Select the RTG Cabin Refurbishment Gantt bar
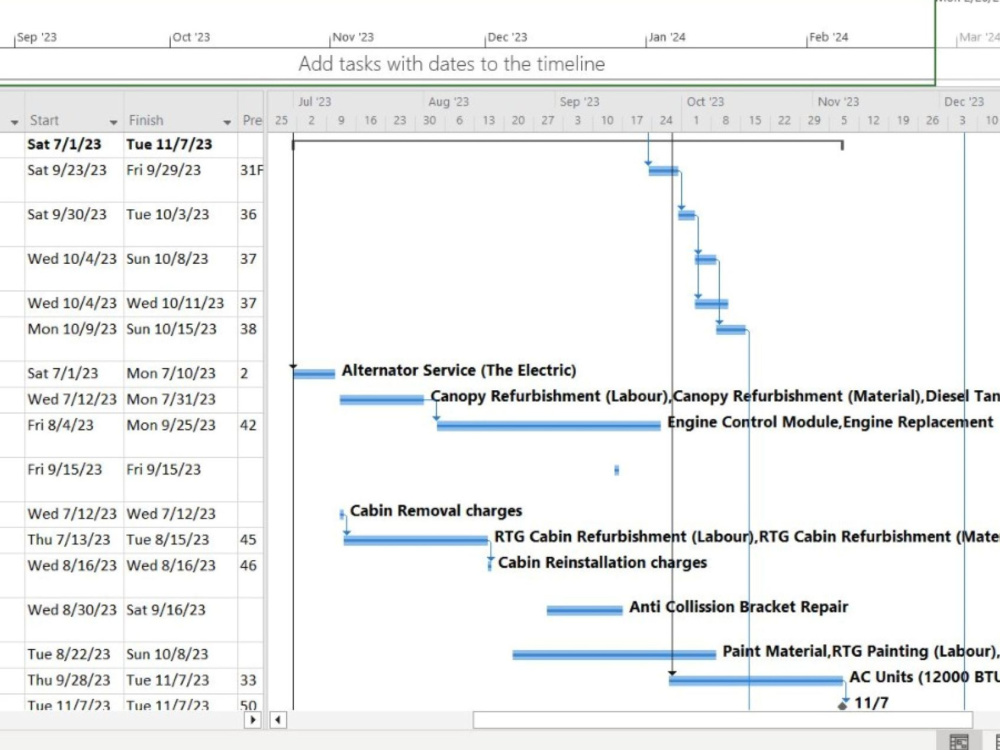1000x750 pixels. pos(416,541)
